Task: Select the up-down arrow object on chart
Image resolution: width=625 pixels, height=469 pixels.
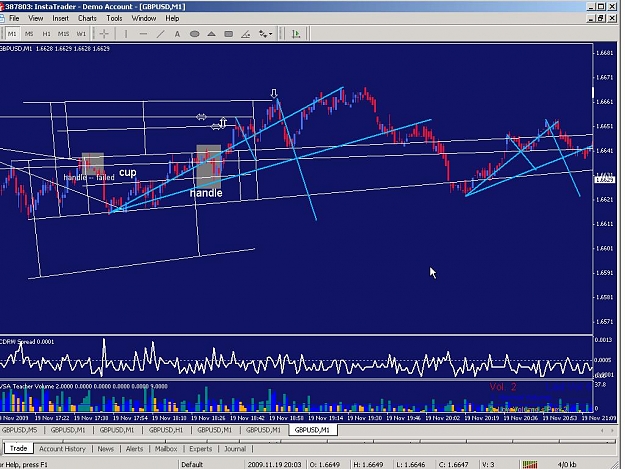Action: 223,123
